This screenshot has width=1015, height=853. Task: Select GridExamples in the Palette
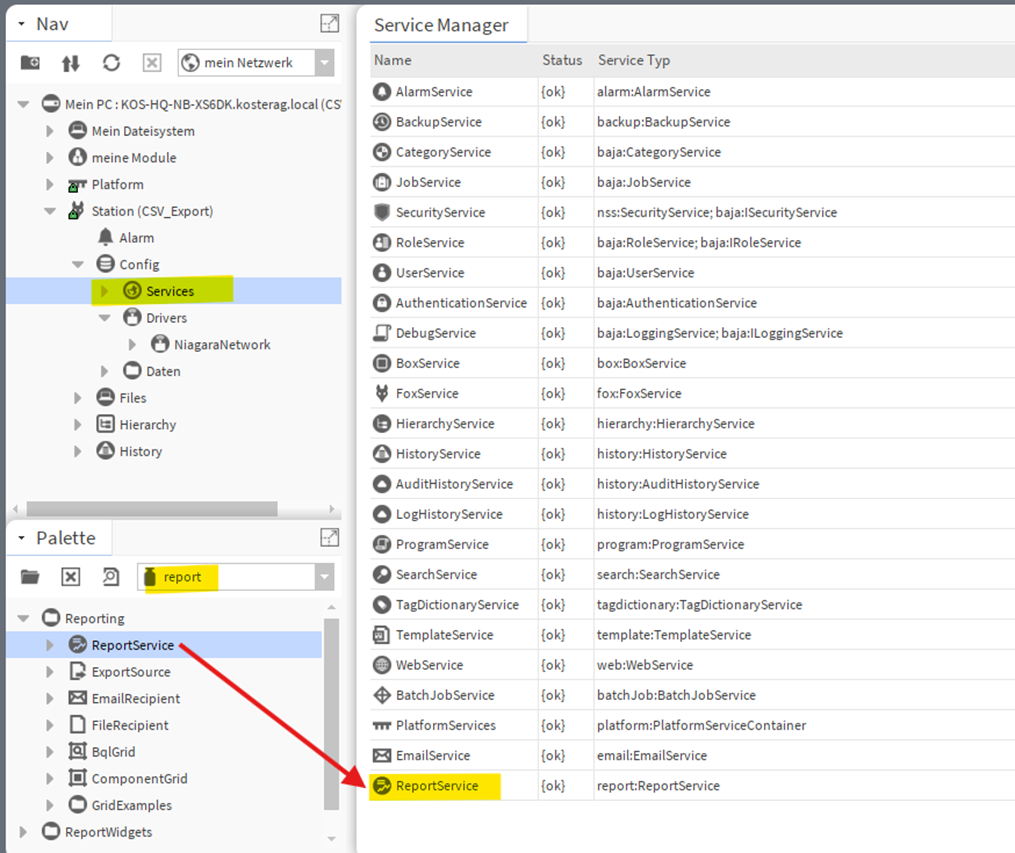131,805
